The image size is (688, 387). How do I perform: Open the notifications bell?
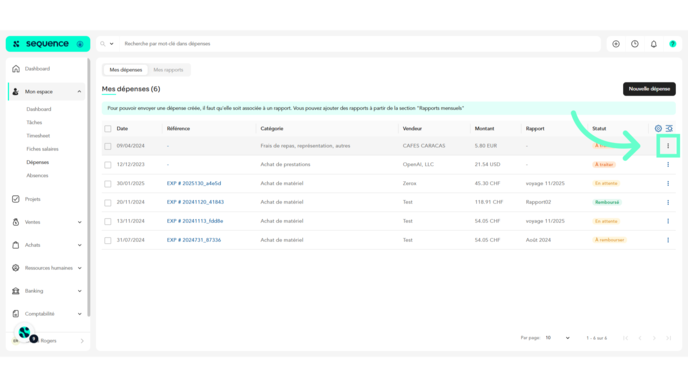pos(654,44)
